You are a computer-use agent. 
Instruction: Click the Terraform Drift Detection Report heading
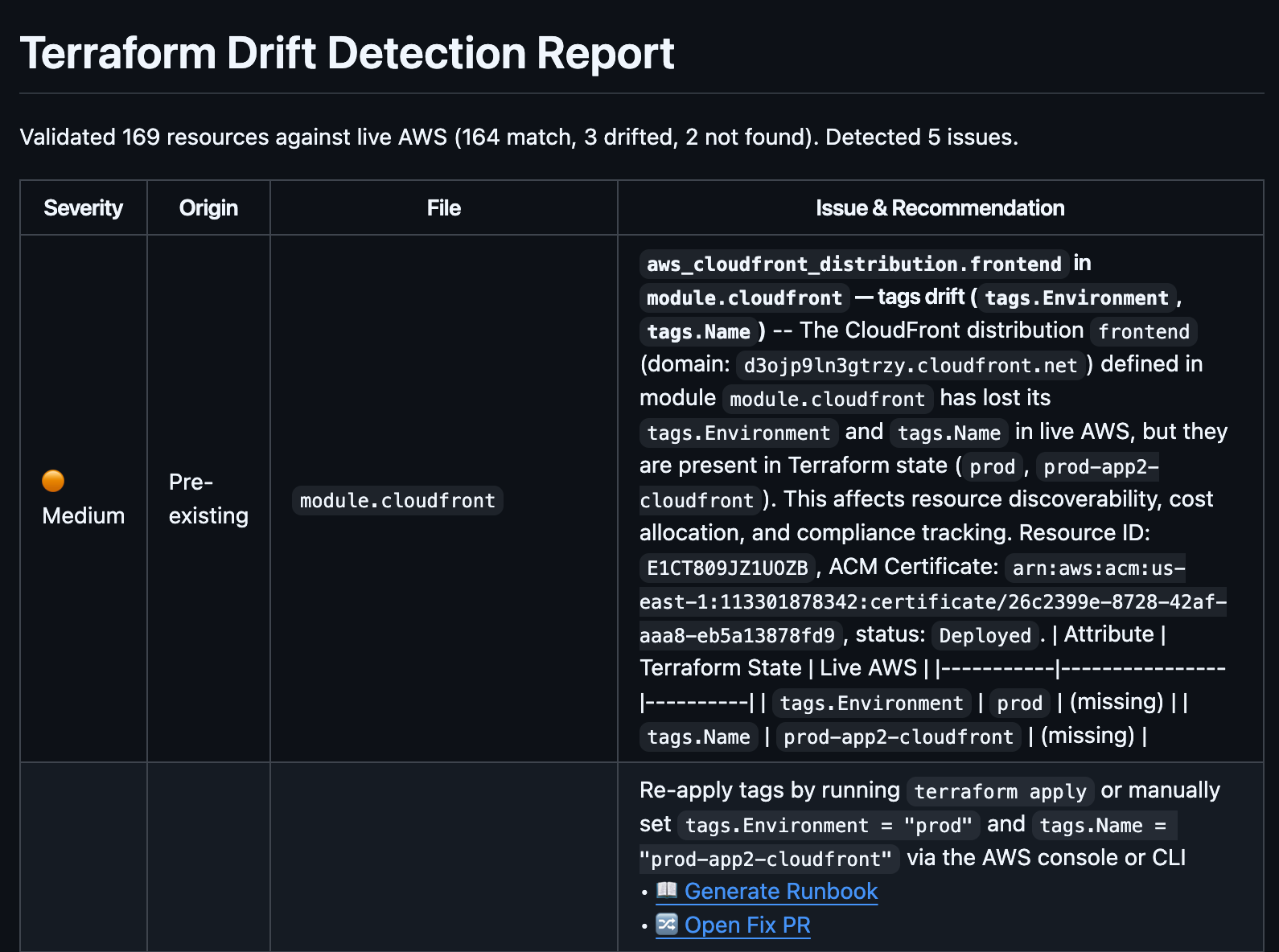pos(347,54)
